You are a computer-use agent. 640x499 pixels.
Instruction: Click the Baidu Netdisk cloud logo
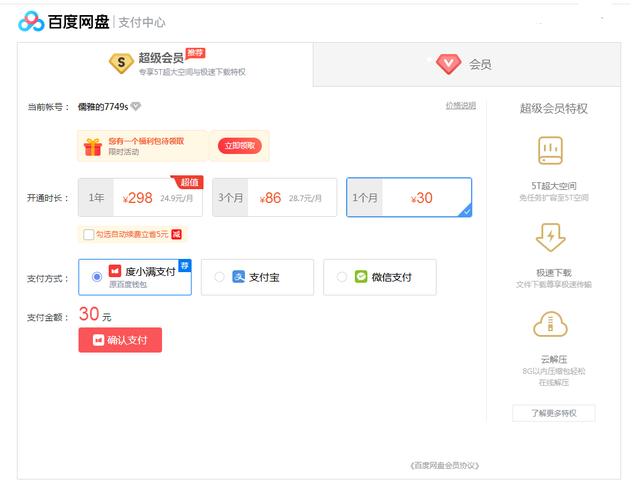(x=31, y=22)
